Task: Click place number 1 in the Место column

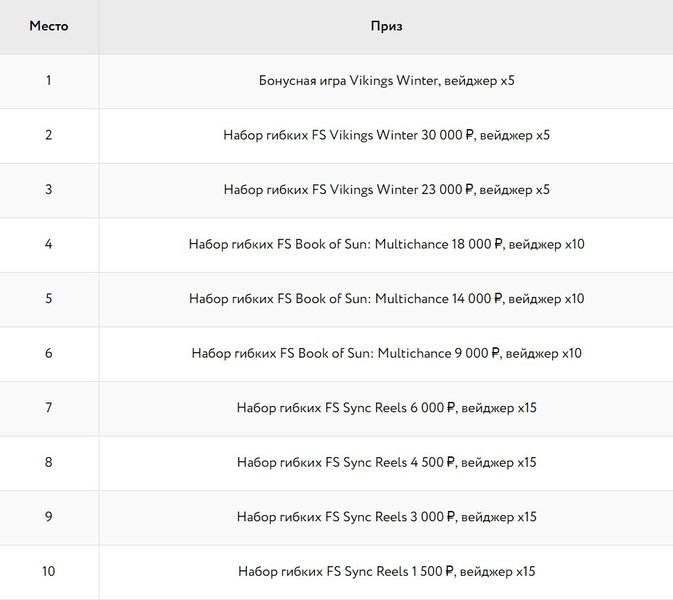Action: point(48,81)
